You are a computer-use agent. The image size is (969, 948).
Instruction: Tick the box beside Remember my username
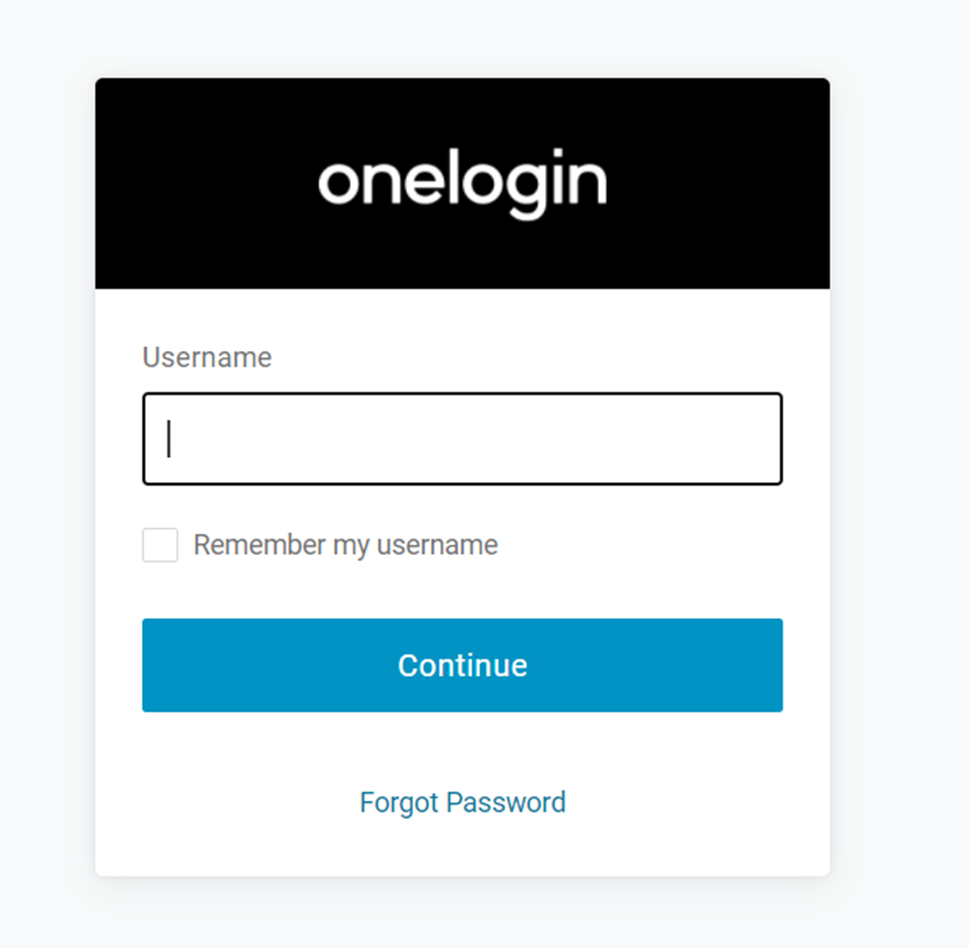pyautogui.click(x=160, y=545)
